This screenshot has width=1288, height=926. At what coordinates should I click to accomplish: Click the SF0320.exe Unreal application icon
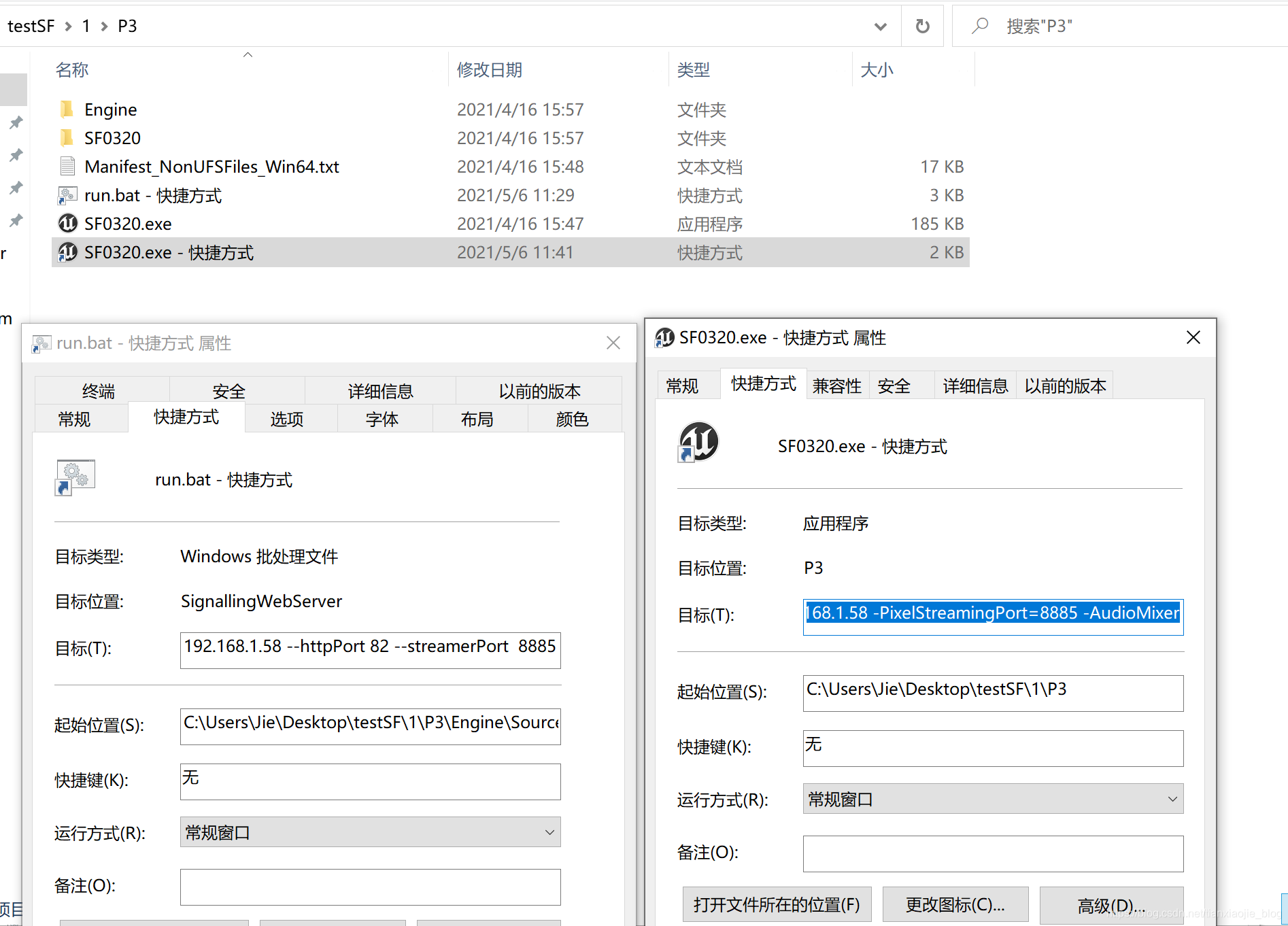click(67, 224)
